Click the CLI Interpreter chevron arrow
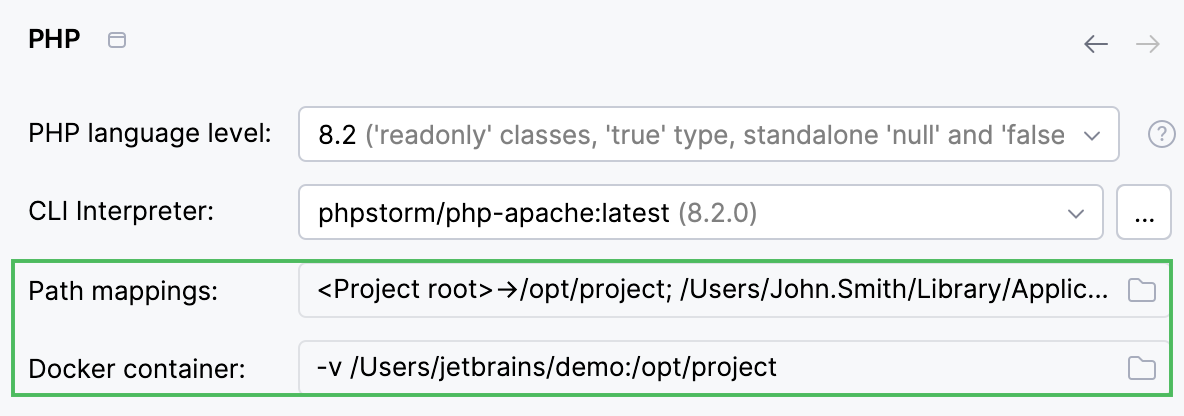 [1076, 212]
